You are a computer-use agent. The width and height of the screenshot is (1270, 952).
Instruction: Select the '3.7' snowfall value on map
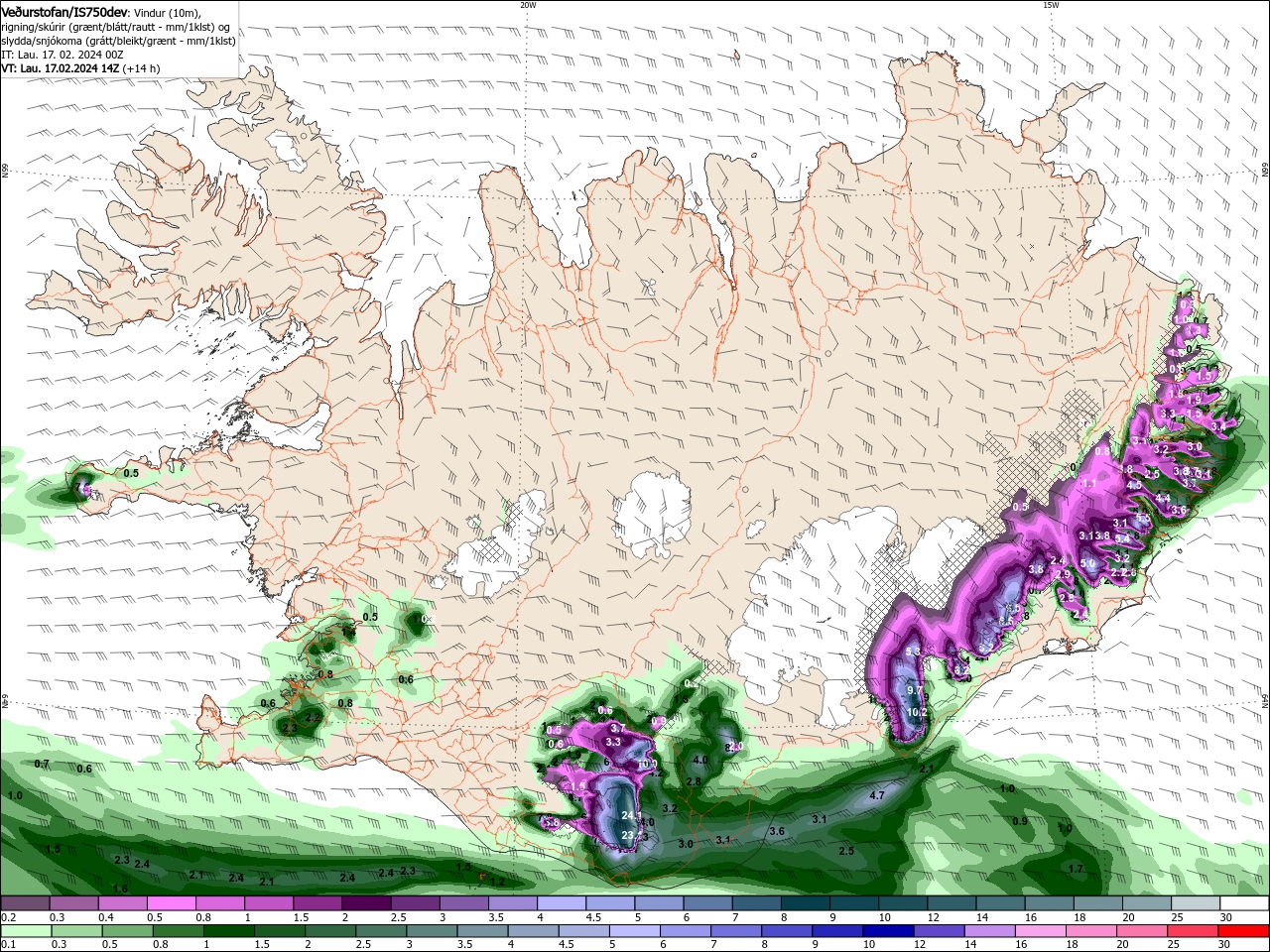tap(617, 728)
